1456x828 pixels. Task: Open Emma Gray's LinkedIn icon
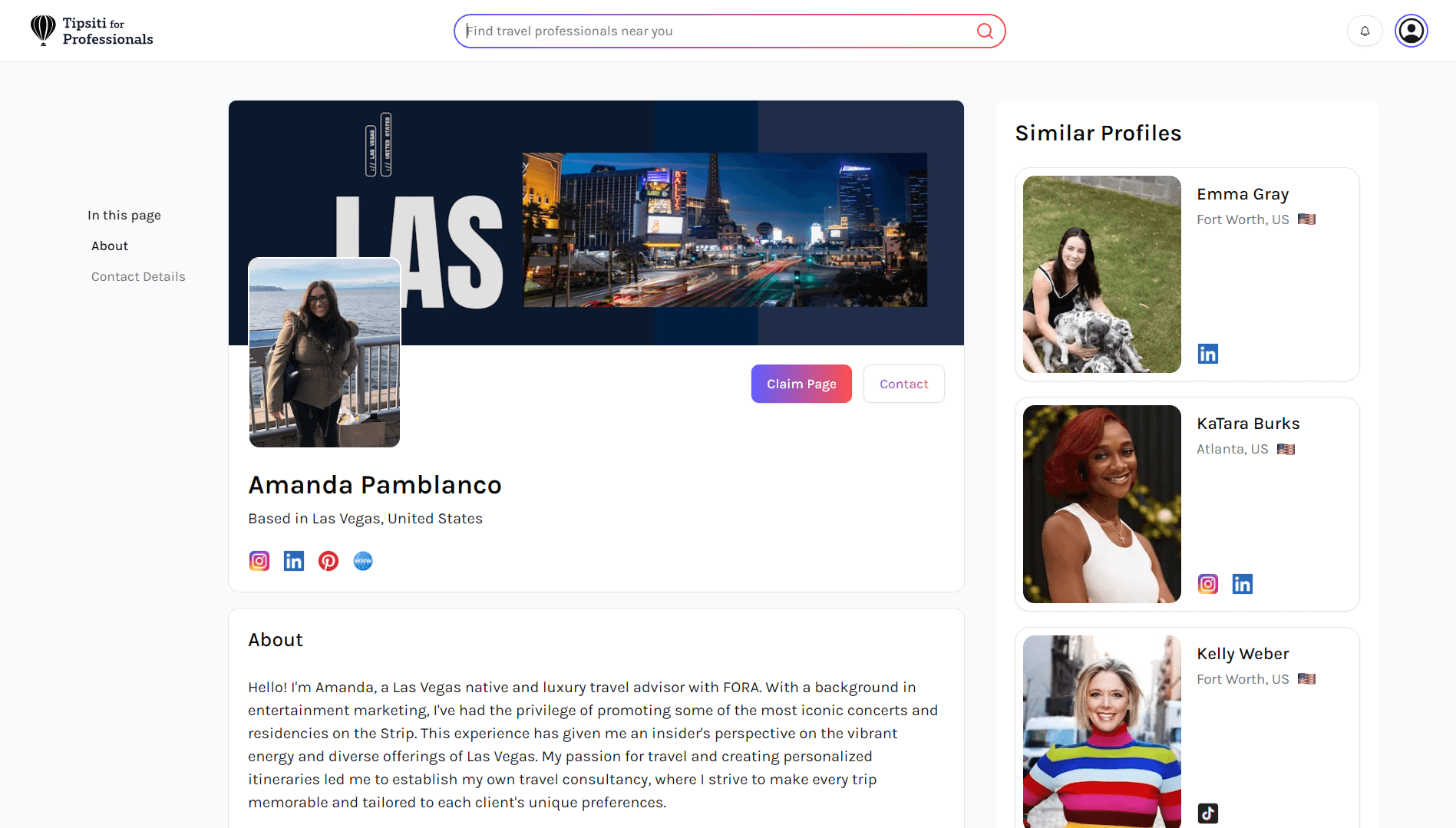tap(1208, 354)
